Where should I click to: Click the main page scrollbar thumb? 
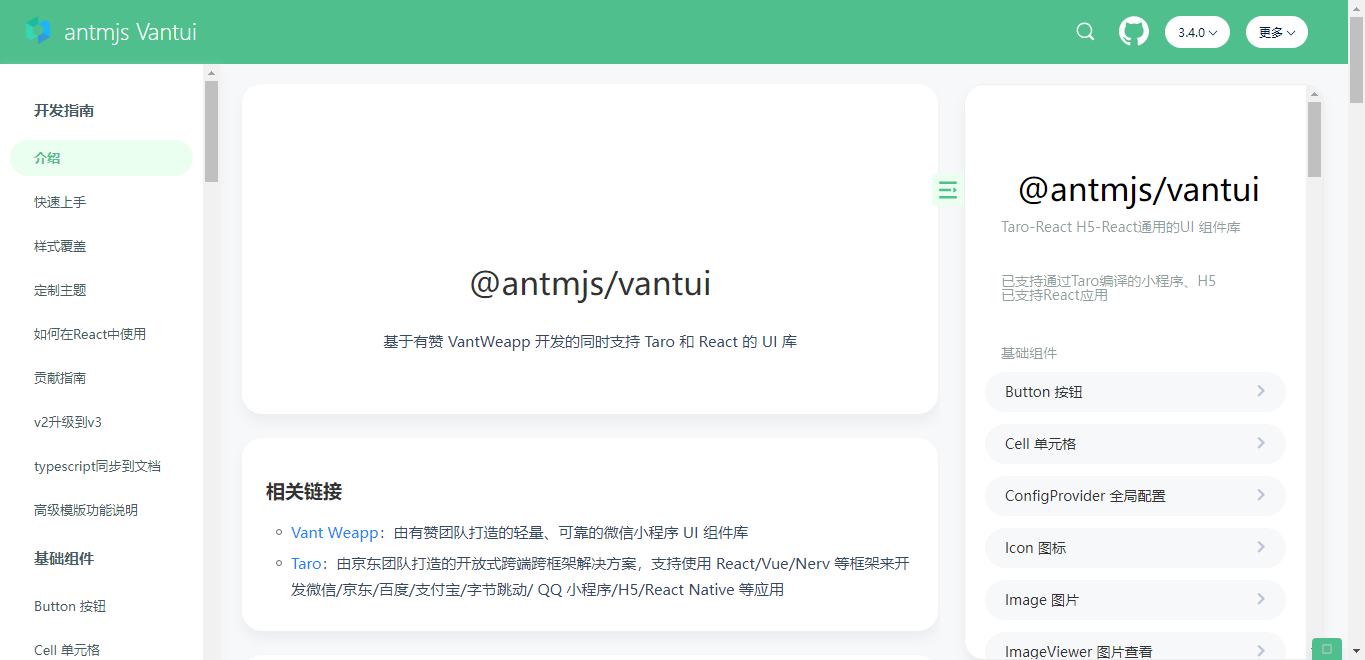coord(1356,60)
